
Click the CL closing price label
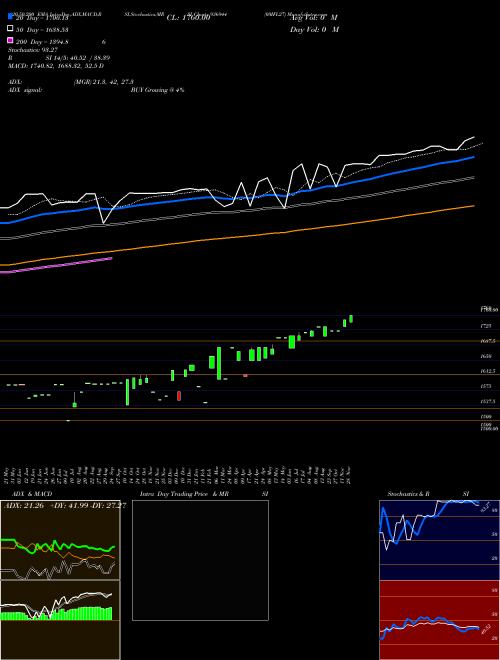188,18
